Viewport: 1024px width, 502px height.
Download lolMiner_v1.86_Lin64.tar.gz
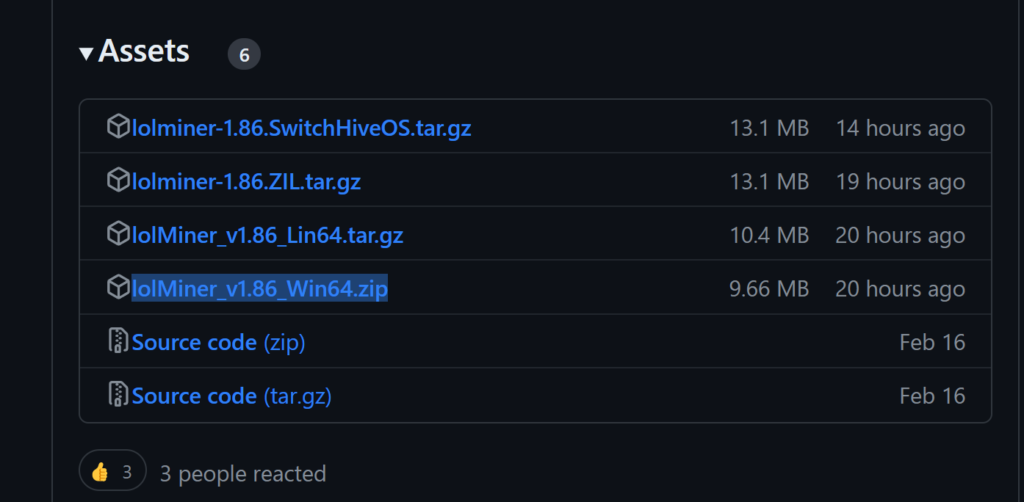267,235
